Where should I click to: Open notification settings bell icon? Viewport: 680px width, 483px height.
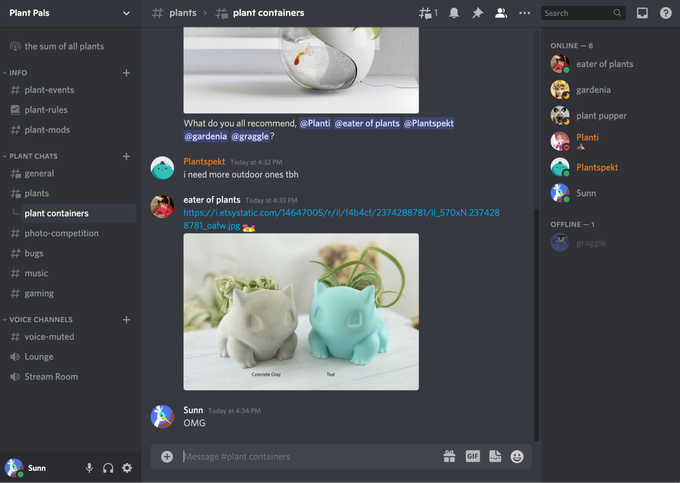tap(454, 13)
